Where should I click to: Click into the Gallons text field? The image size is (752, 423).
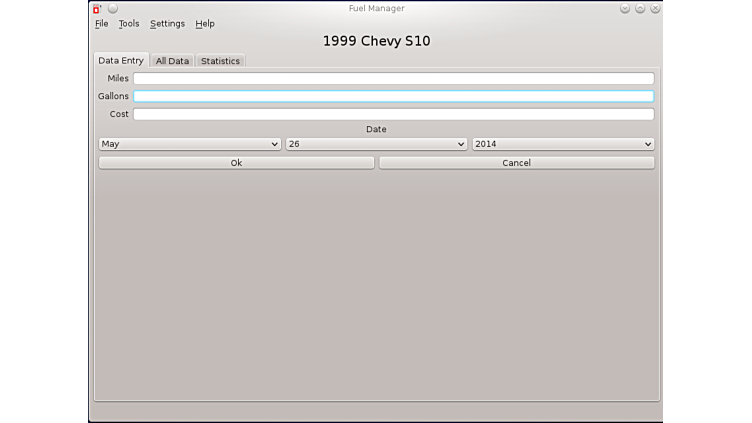click(x=393, y=96)
